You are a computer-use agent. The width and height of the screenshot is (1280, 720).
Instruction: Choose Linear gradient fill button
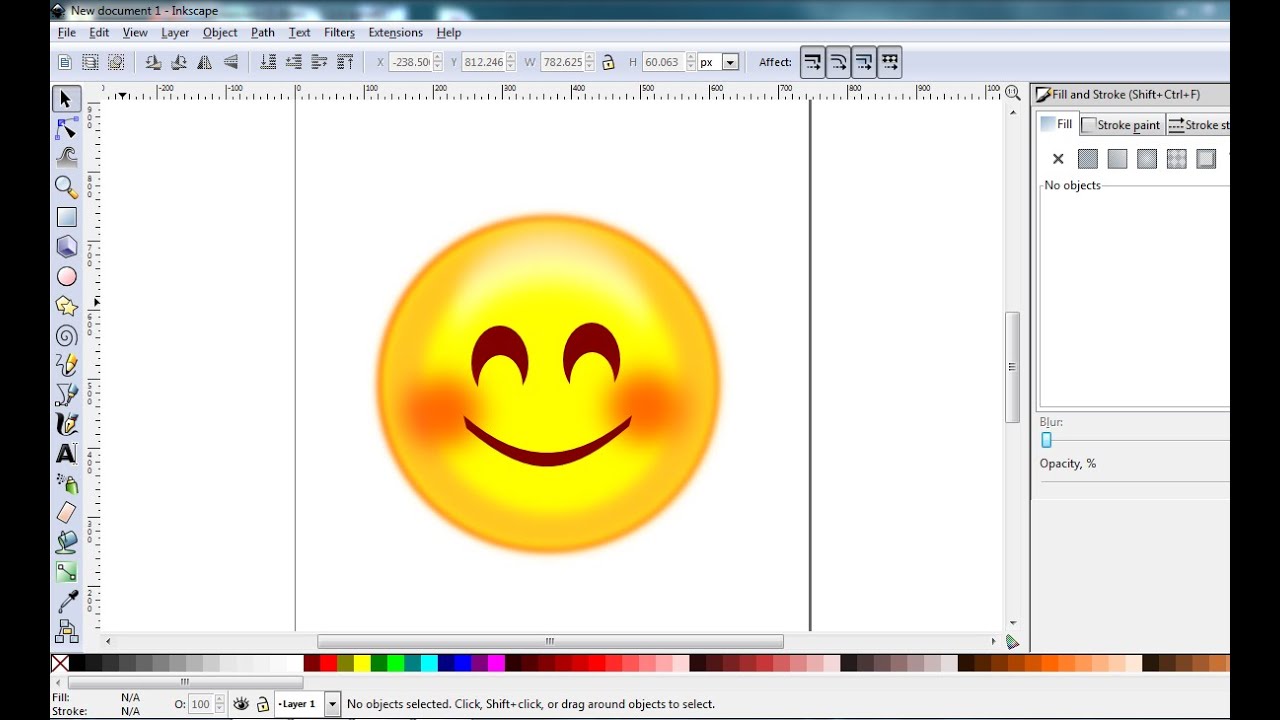tap(1117, 159)
